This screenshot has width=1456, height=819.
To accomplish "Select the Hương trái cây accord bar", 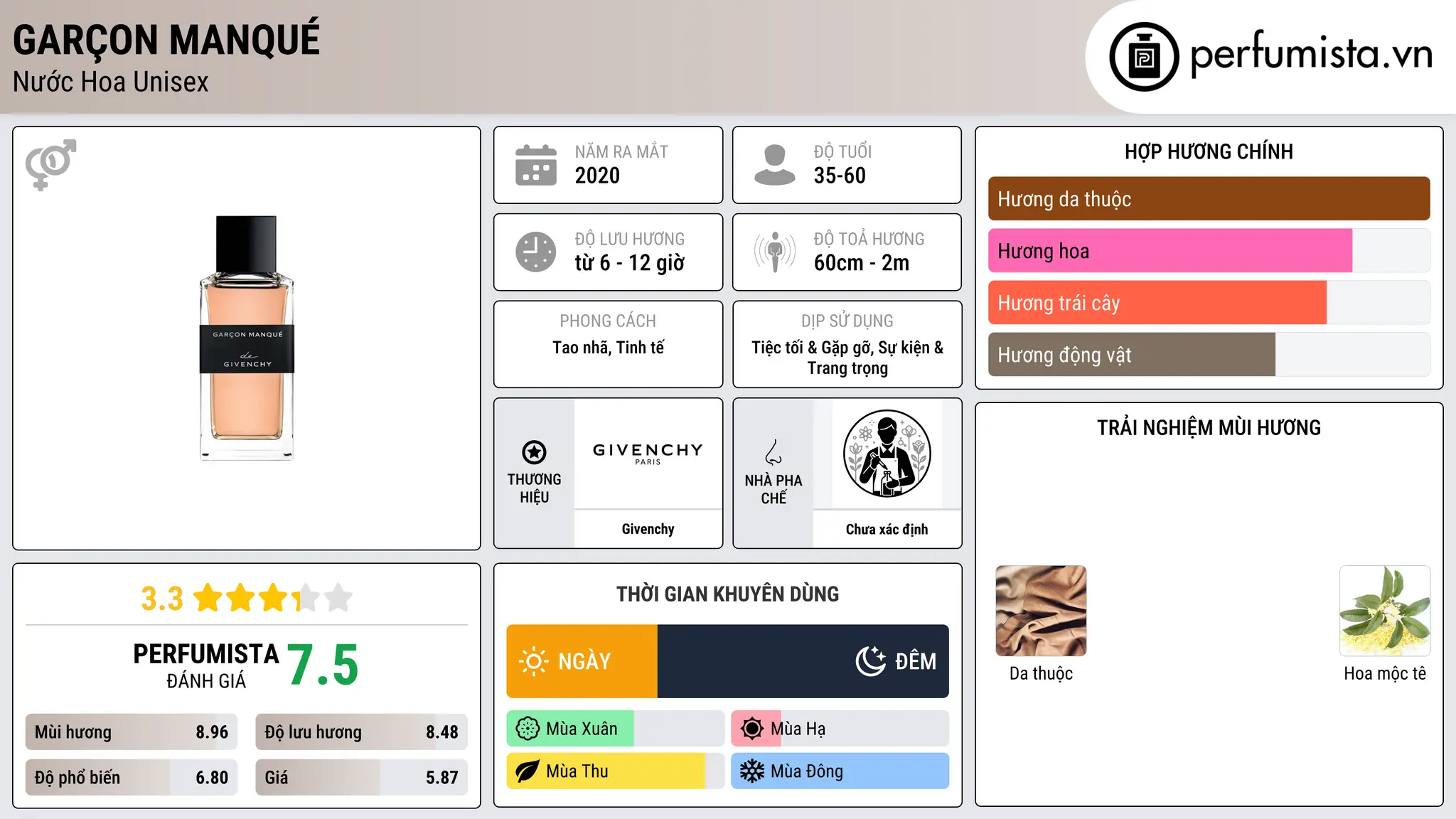I will (x=1209, y=303).
